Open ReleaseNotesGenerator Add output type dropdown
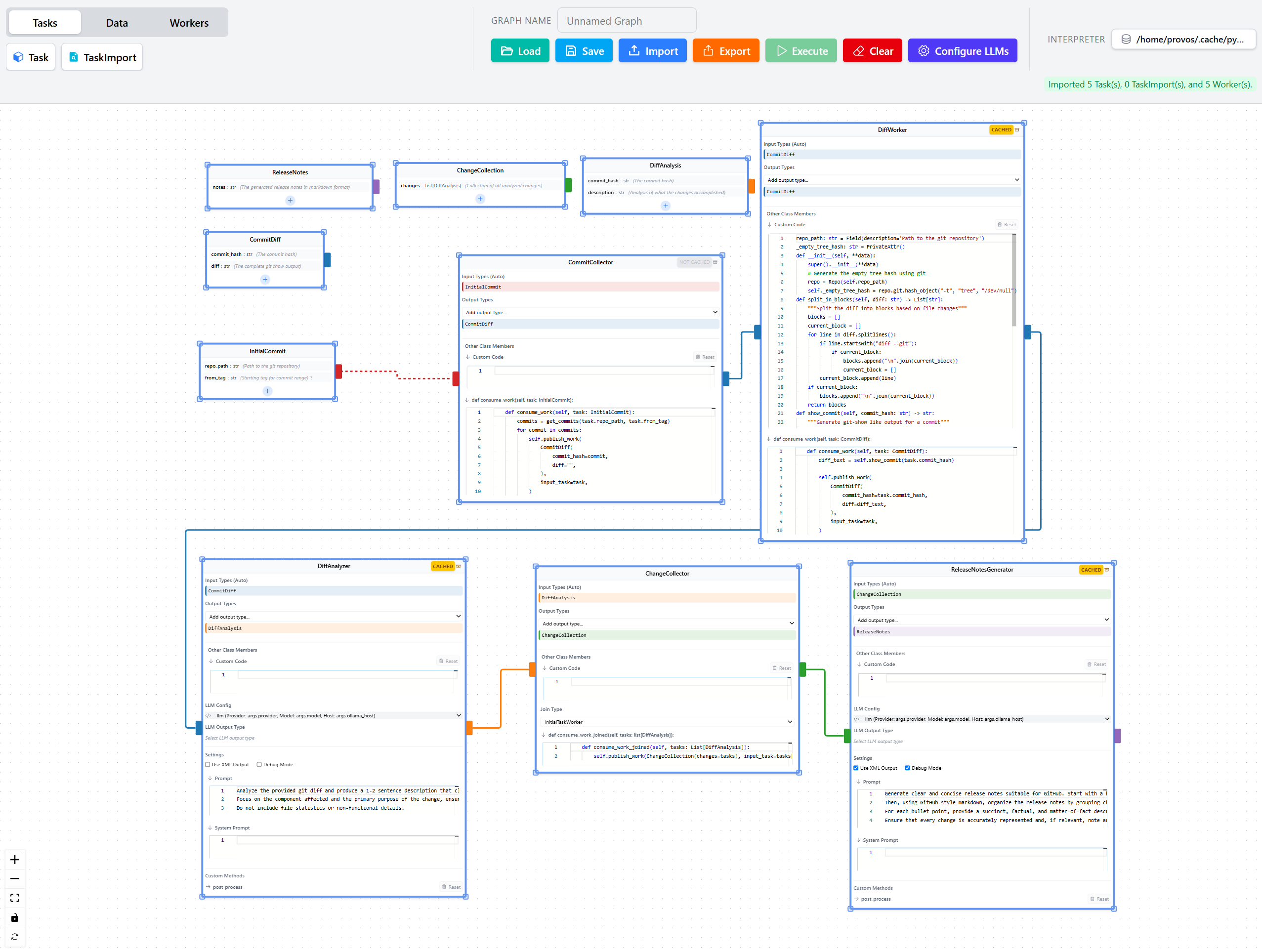The height and width of the screenshot is (952, 1262). (x=983, y=621)
